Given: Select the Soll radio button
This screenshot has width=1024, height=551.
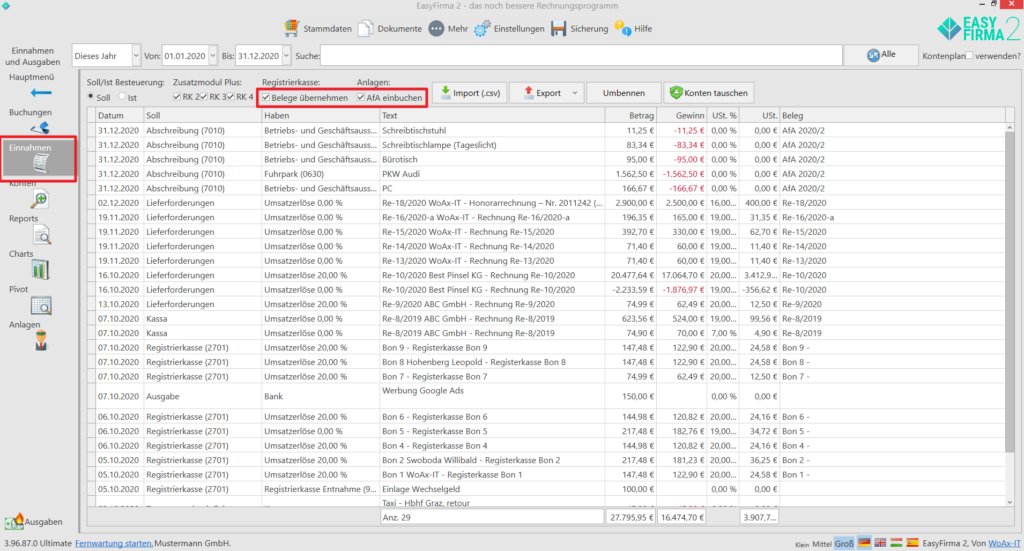Looking at the screenshot, I should pos(91,97).
